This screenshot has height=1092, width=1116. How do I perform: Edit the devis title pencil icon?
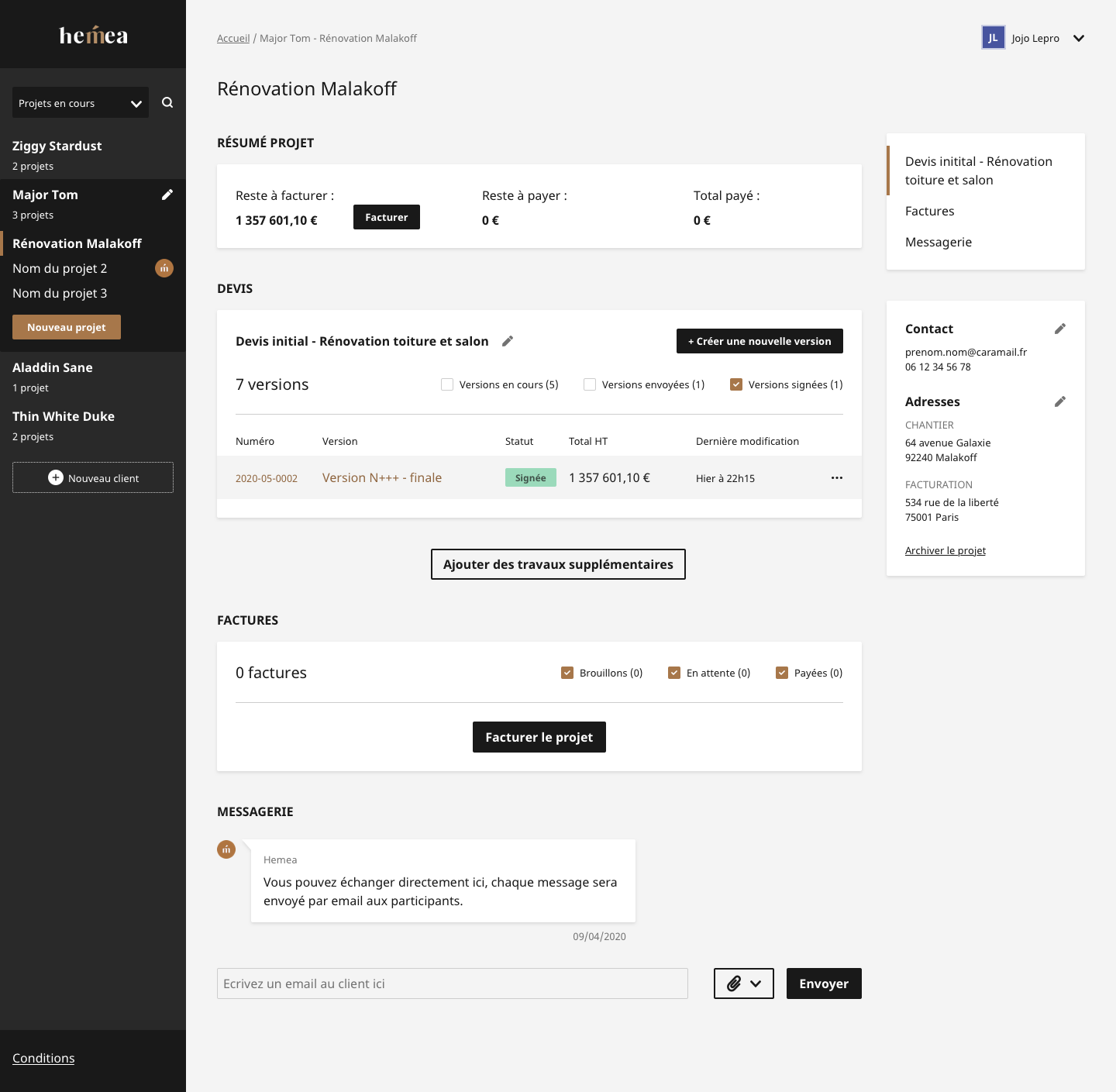508,341
